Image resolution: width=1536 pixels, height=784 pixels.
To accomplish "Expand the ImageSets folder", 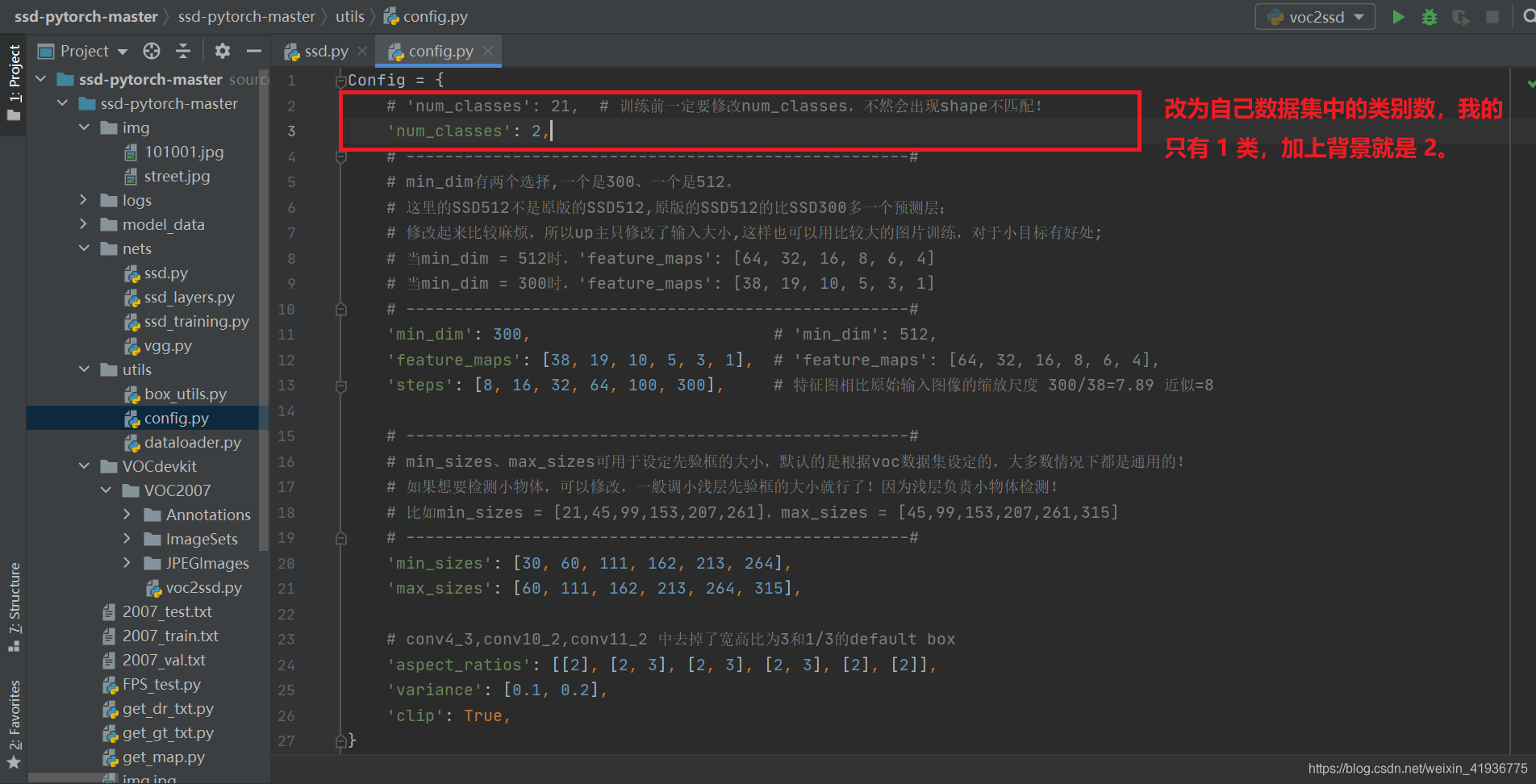I will point(127,540).
